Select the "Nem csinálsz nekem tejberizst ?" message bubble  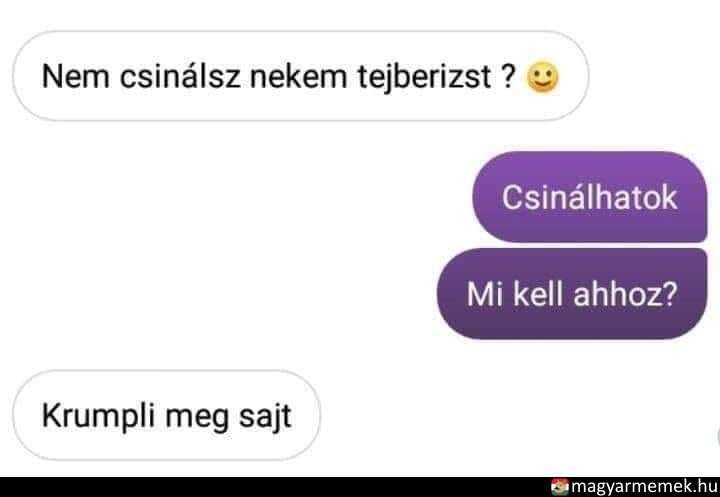301,76
